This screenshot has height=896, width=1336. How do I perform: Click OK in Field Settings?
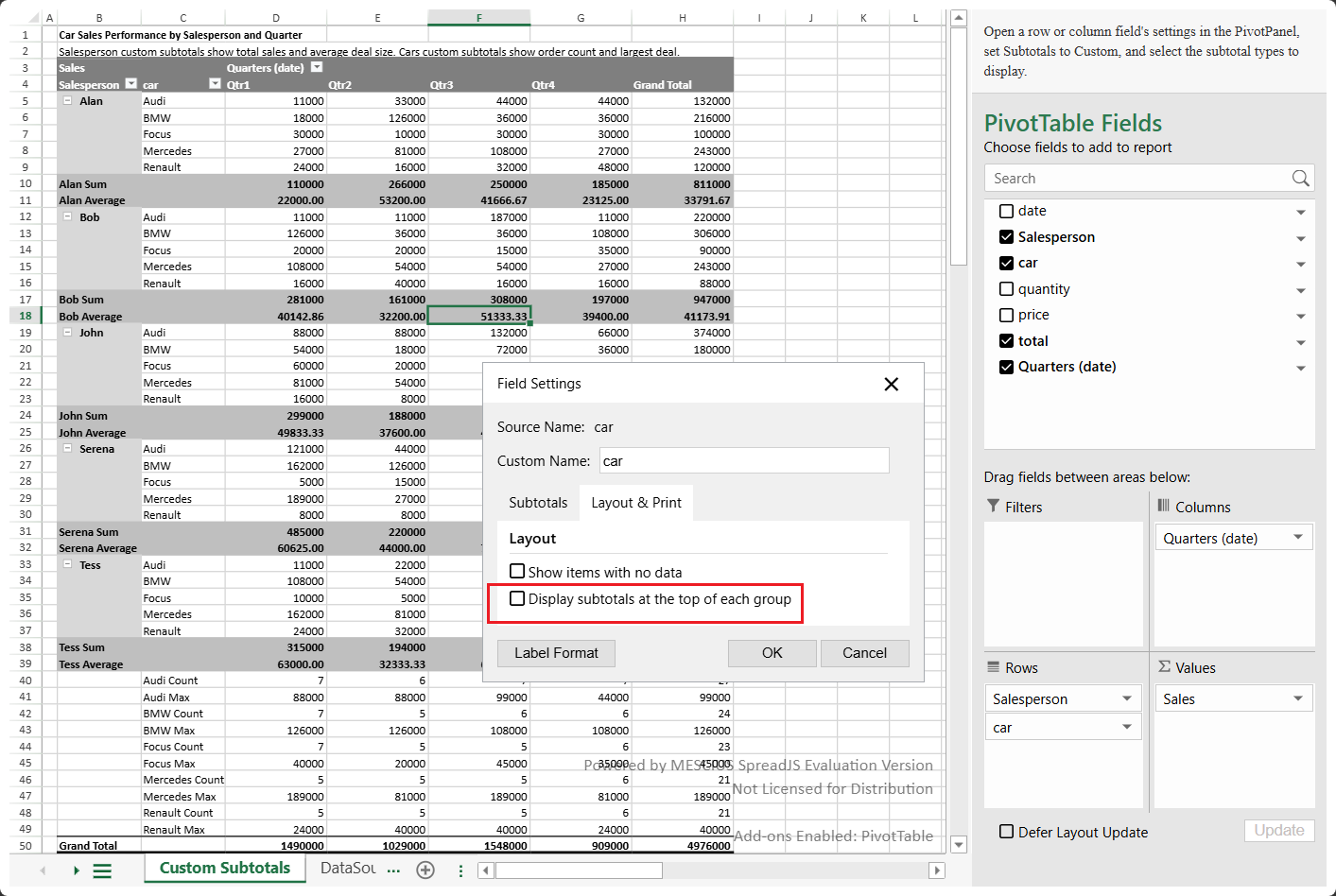772,653
